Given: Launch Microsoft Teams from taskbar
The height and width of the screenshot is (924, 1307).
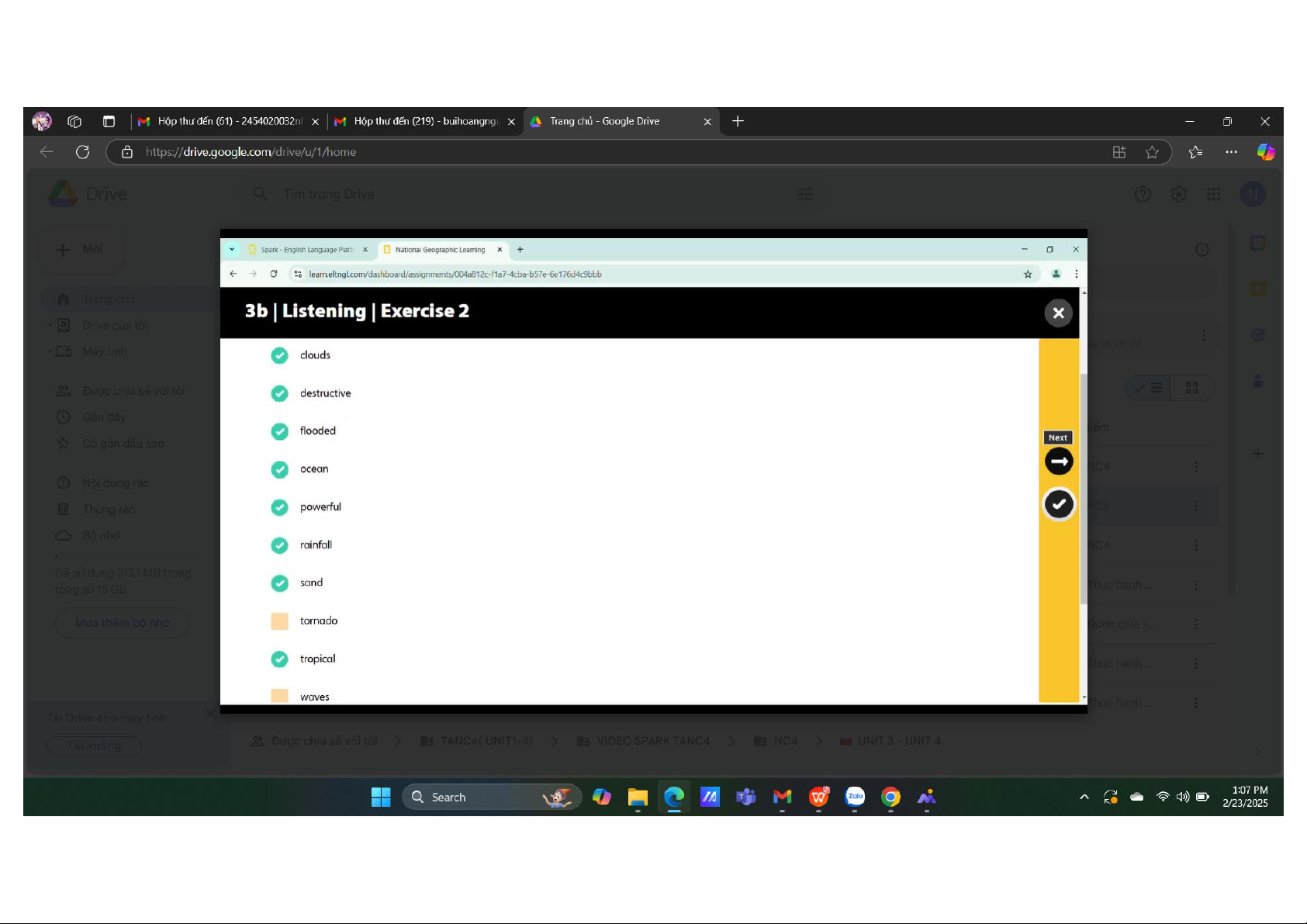Looking at the screenshot, I should [746, 797].
